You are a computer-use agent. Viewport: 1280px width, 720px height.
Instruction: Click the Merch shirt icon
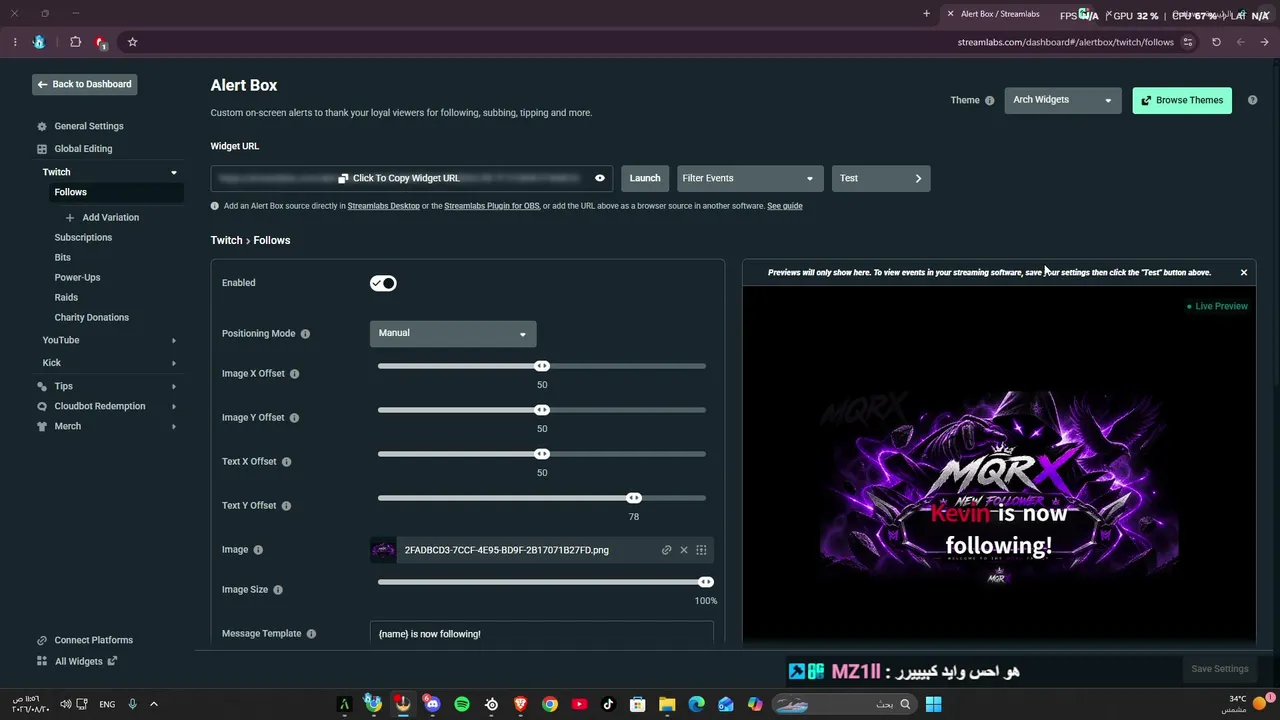tap(42, 426)
